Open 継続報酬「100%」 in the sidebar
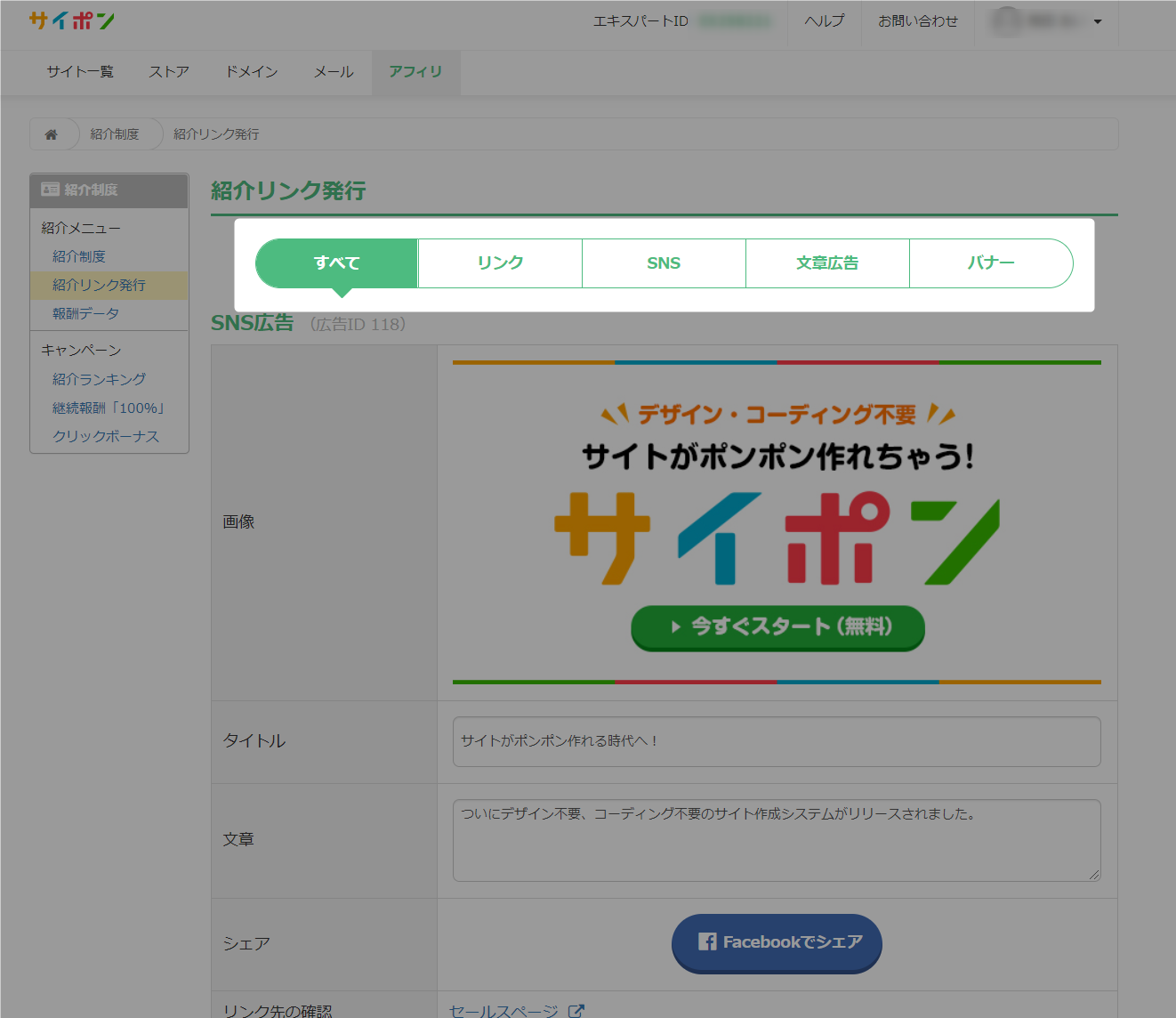1176x1018 pixels. click(109, 408)
